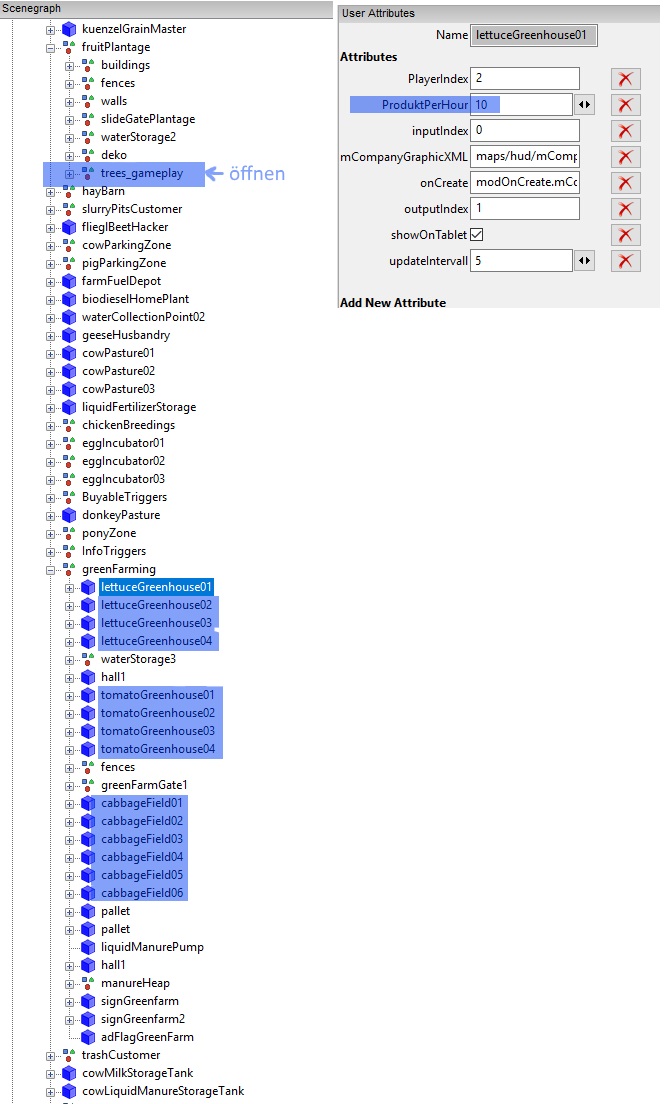Screen dimensions: 664x1104
Task: Expand the slurryPitsCustomer node
Action: [51, 209]
